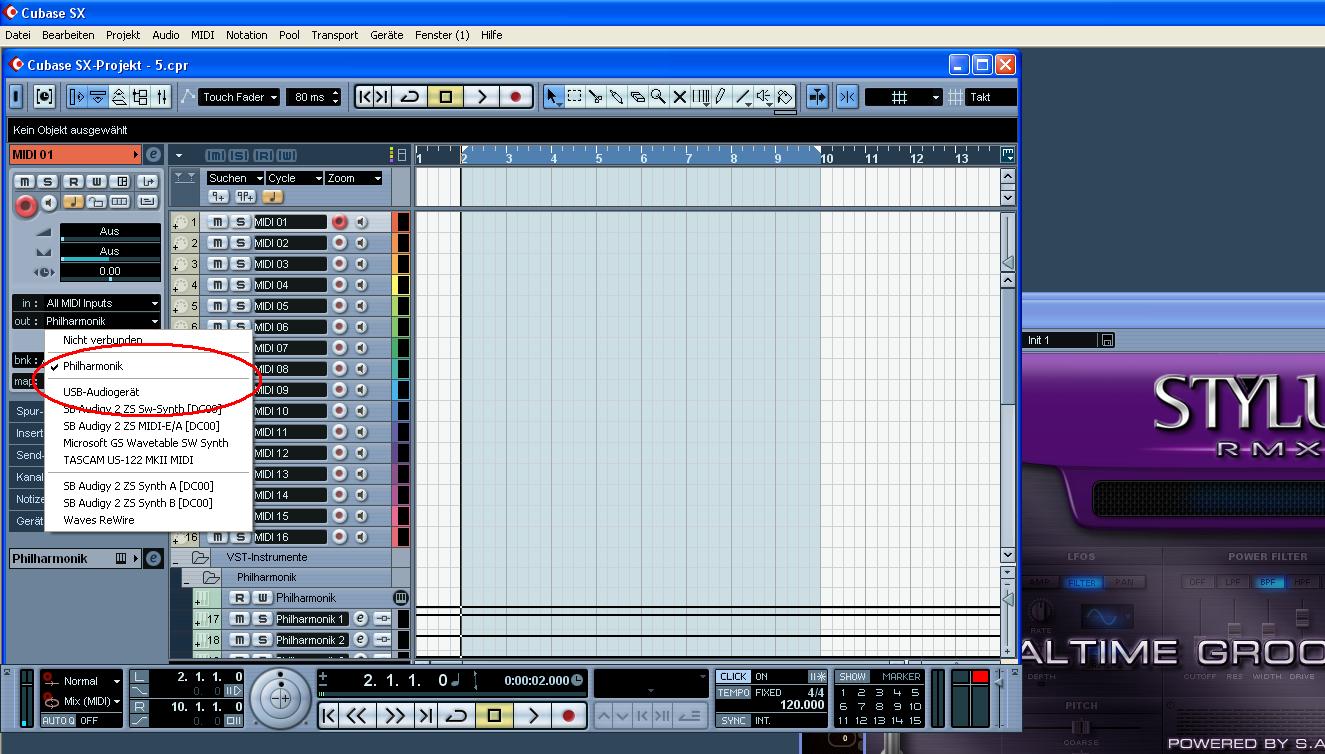Click Play in the top toolbar

pyautogui.click(x=481, y=97)
